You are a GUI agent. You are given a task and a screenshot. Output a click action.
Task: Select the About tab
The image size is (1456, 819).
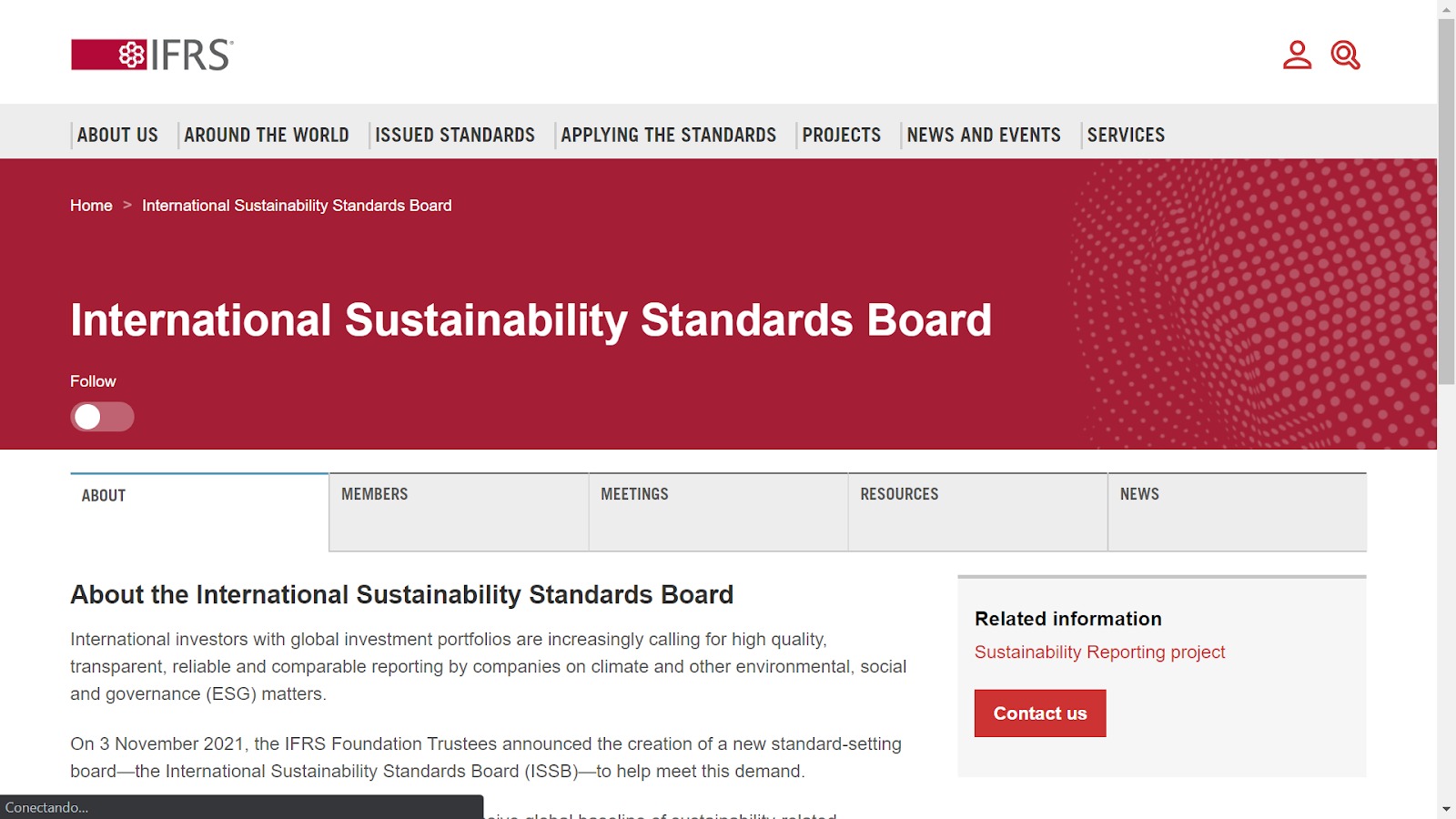(x=199, y=512)
